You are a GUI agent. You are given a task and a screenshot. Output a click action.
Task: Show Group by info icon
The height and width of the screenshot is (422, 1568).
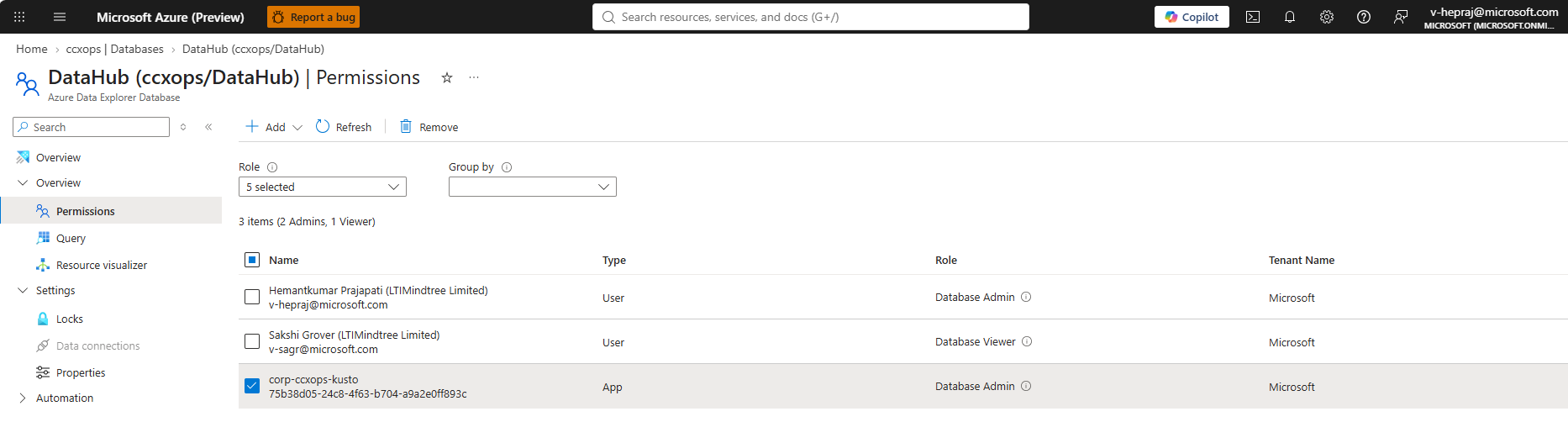507,167
